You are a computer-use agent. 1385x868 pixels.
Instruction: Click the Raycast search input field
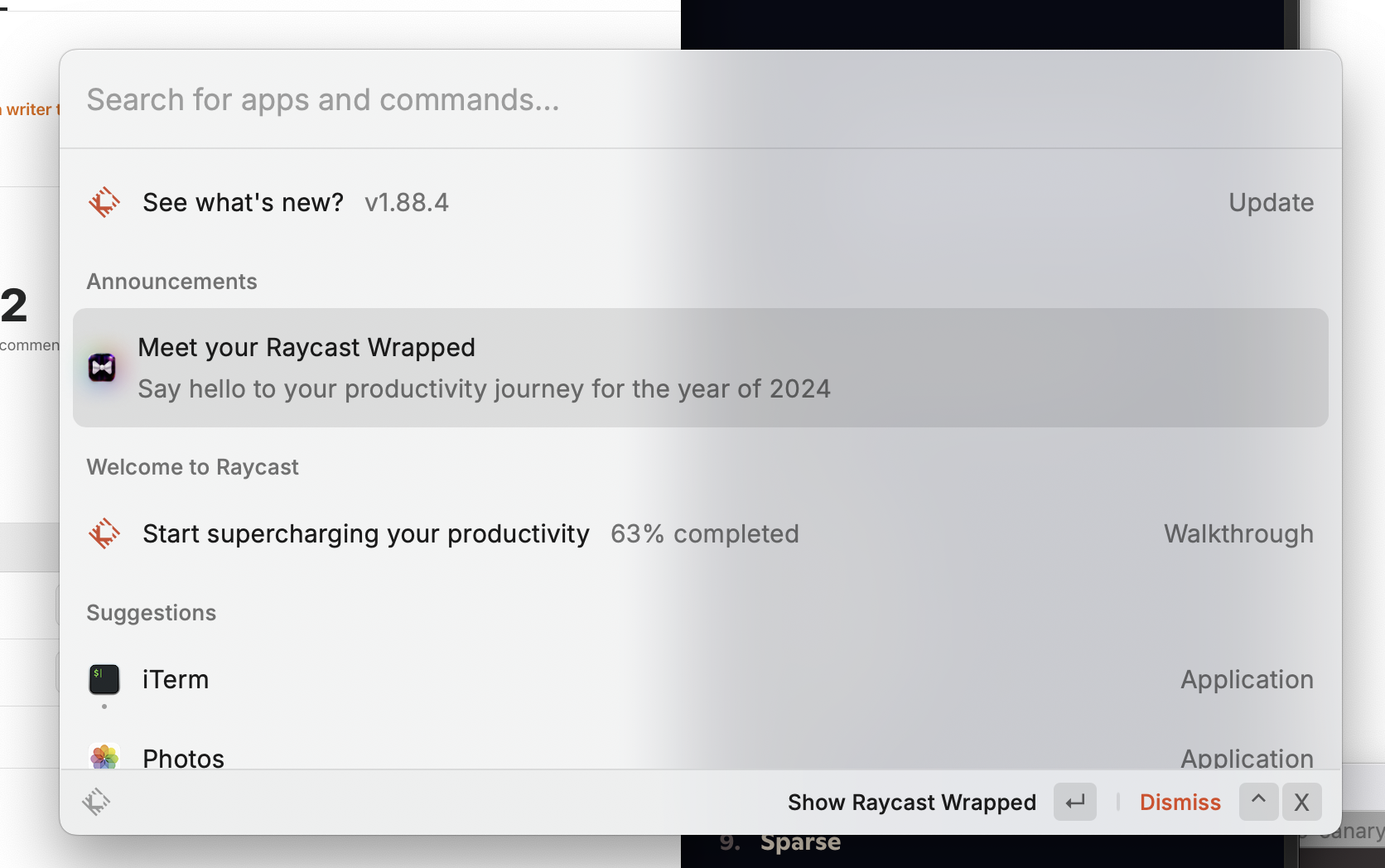point(700,100)
